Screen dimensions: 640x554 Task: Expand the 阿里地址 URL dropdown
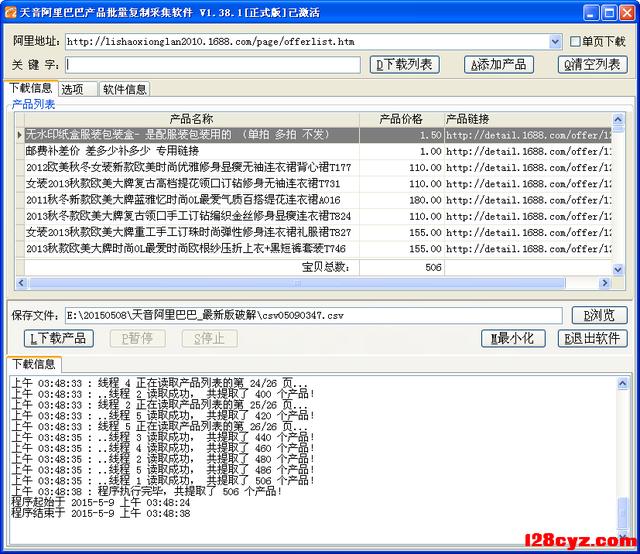pos(555,42)
